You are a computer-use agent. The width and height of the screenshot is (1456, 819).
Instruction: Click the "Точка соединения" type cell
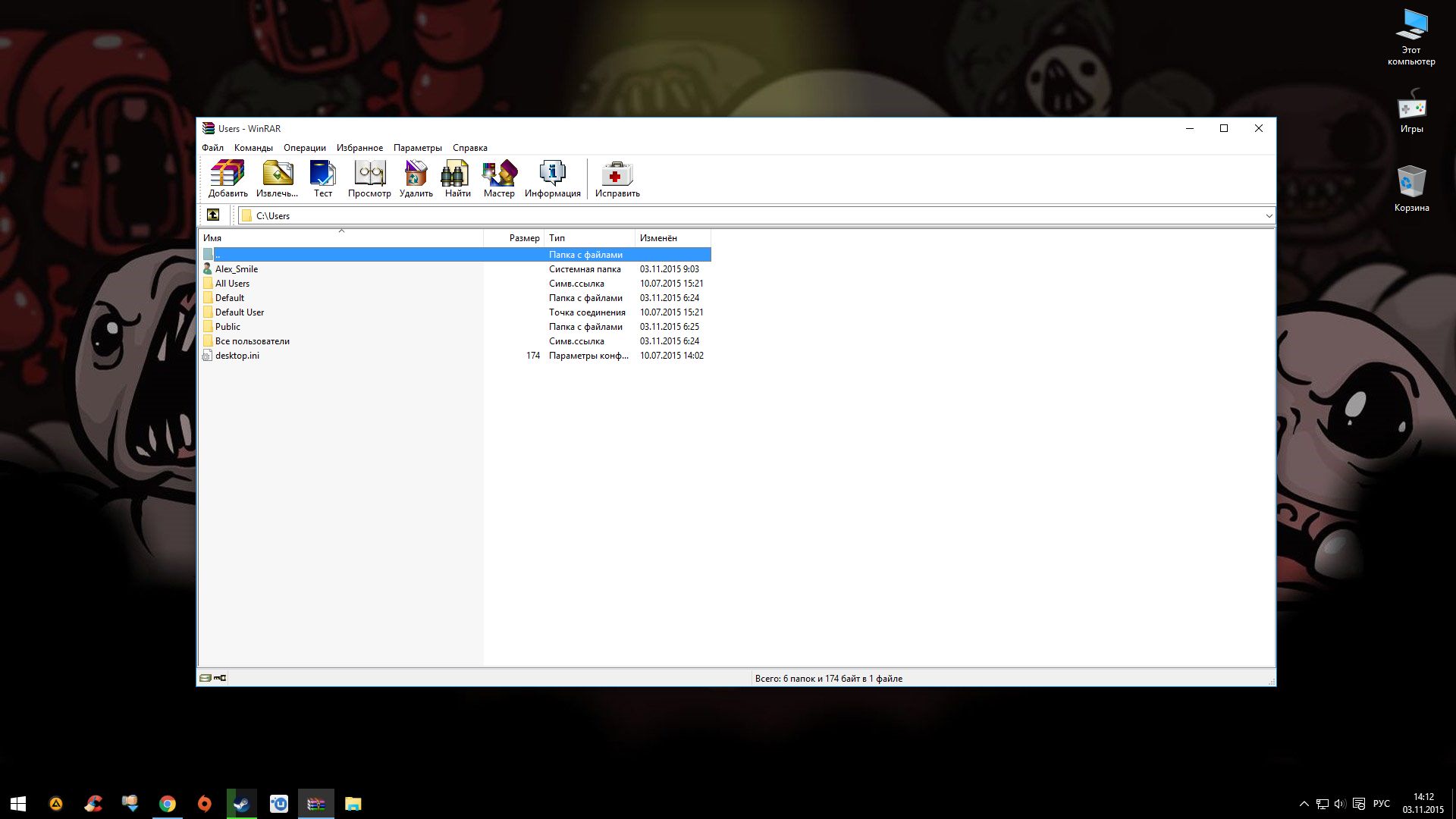(x=587, y=312)
